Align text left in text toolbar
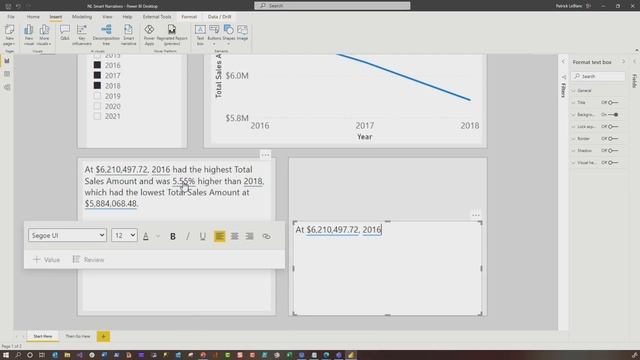640x360 pixels. click(220, 236)
